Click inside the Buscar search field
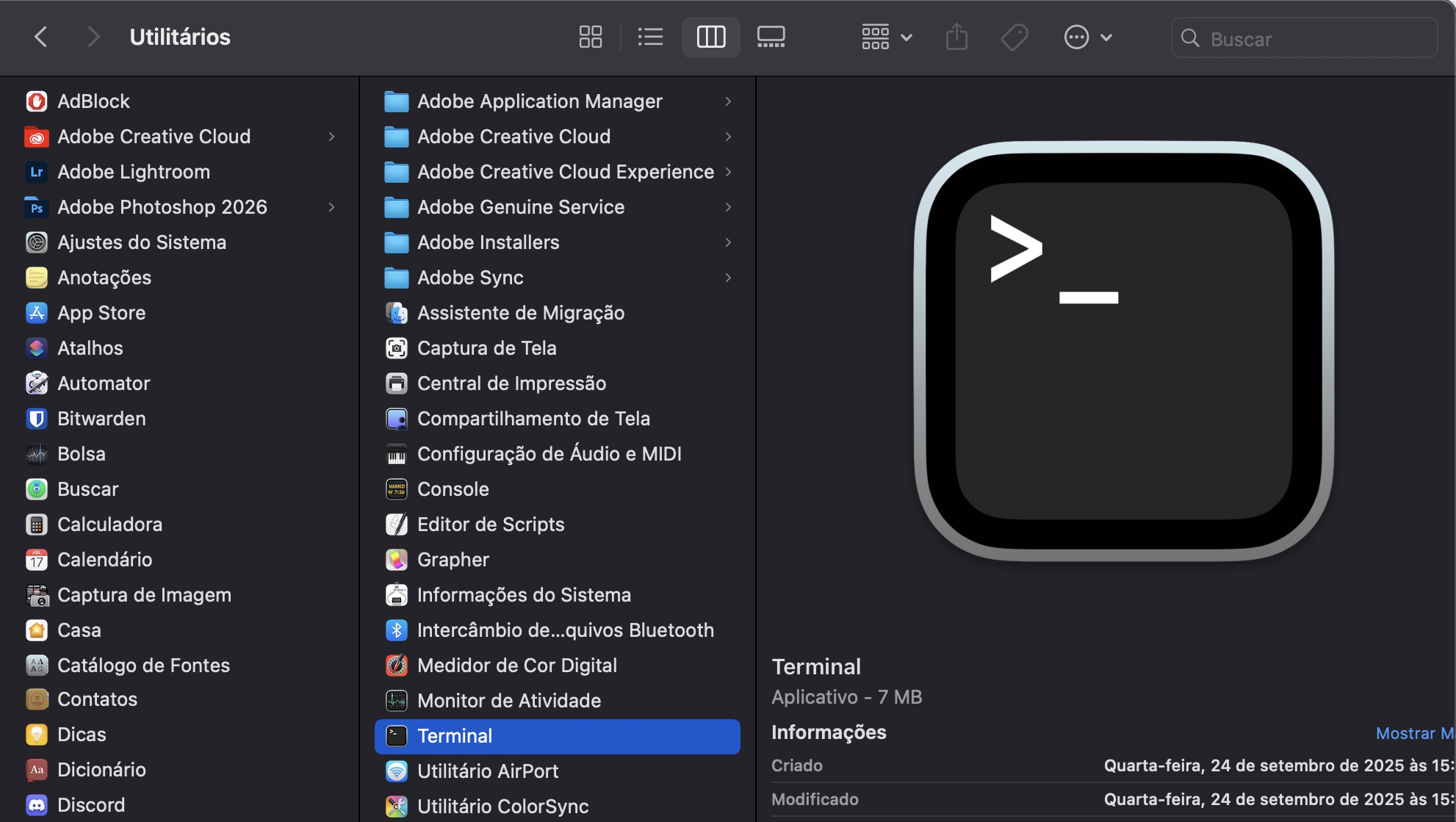The height and width of the screenshot is (822, 1456). [x=1304, y=37]
